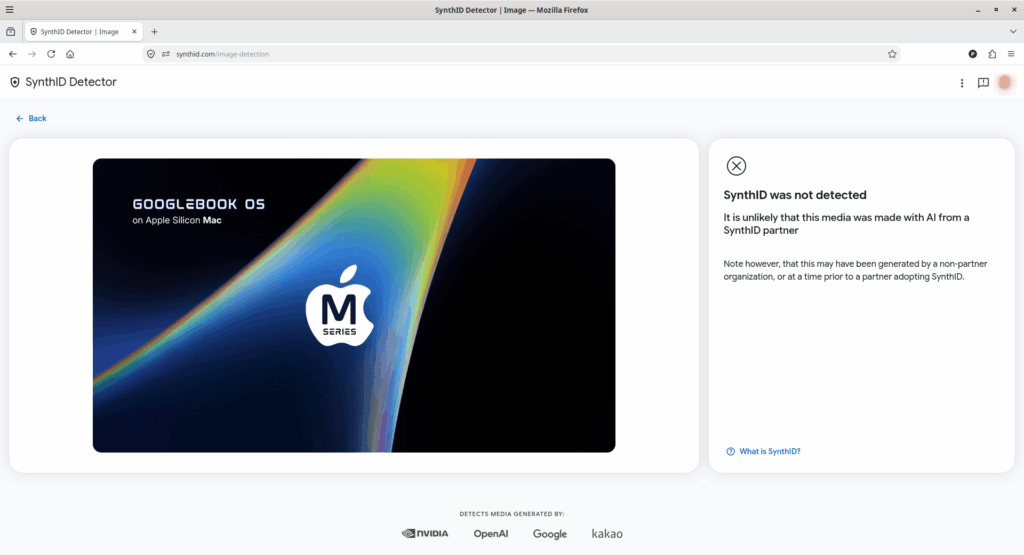
Task: Open the extensions puzzle icon
Action: coord(992,54)
